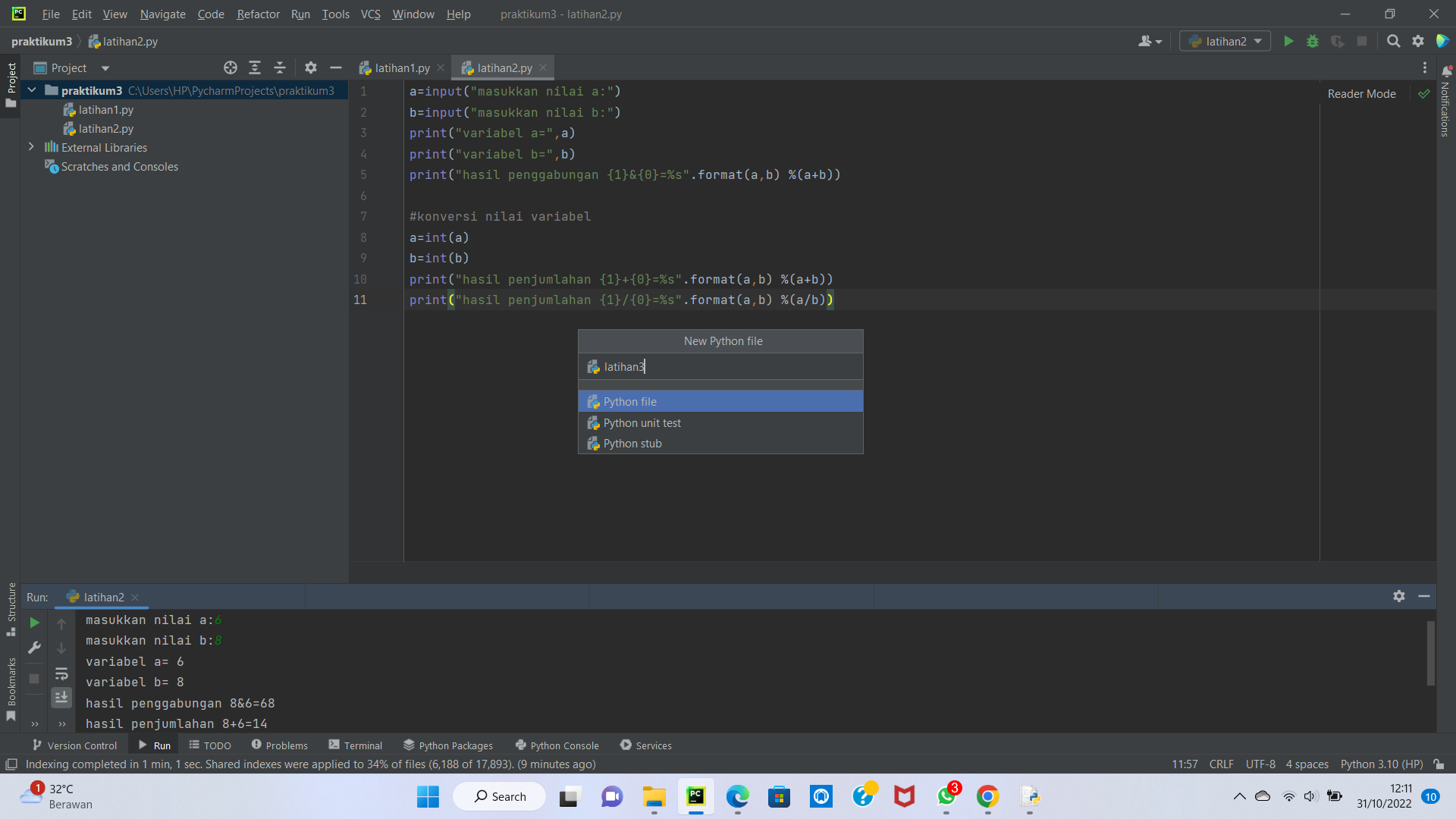Switch to the latihan1.py editor tab
This screenshot has width=1456, height=819.
click(x=401, y=67)
